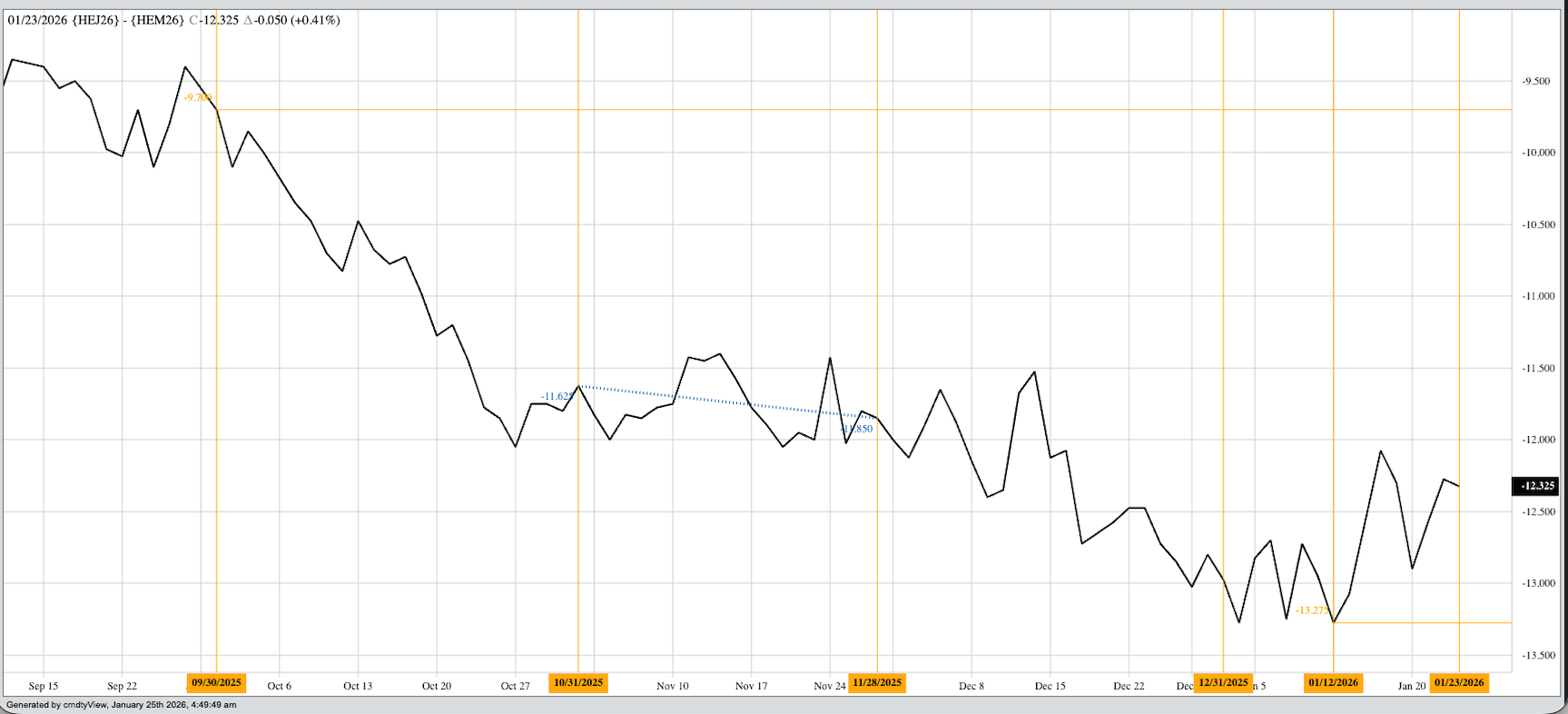The image size is (1568, 714).
Task: Click the Generated by cmdtyView footer text
Action: pos(121,705)
